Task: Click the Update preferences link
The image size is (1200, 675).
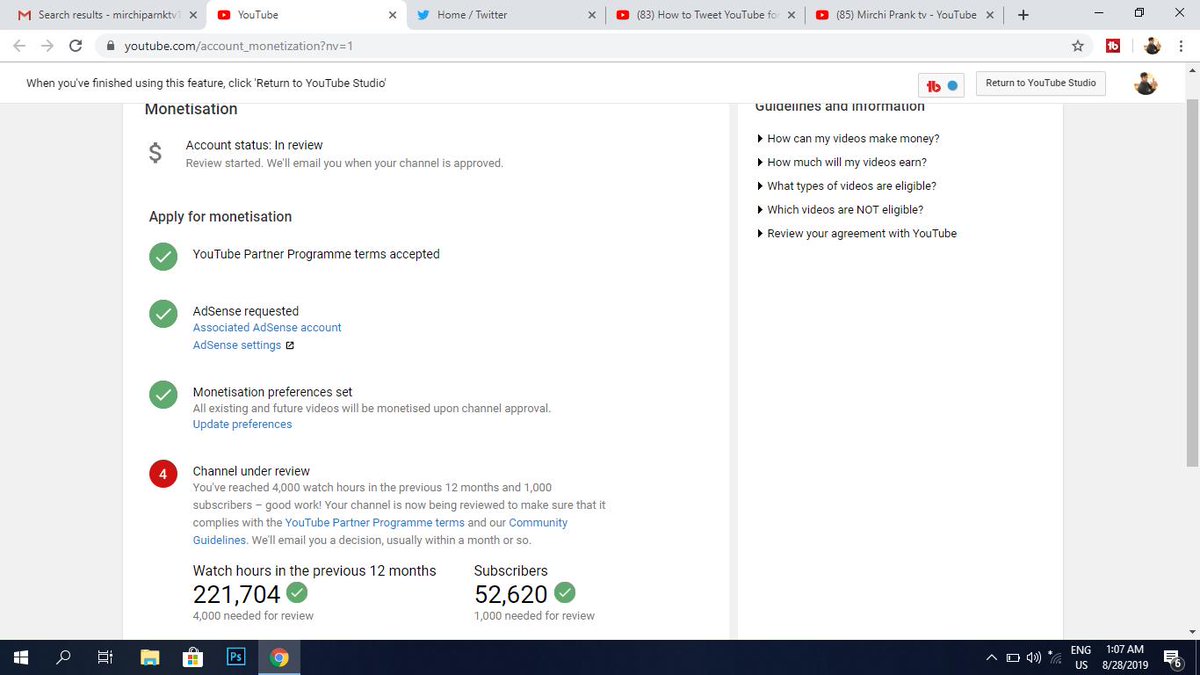Action: coord(243,425)
